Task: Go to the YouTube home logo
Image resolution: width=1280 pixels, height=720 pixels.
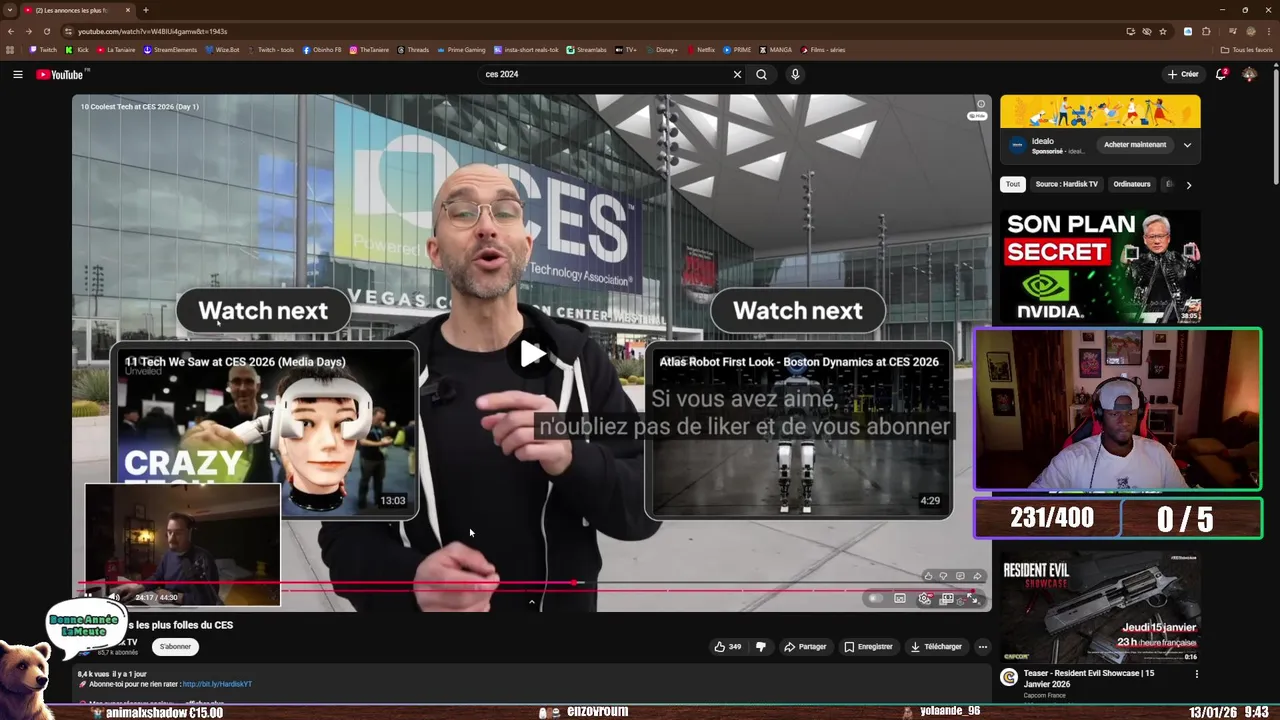Action: coord(62,74)
